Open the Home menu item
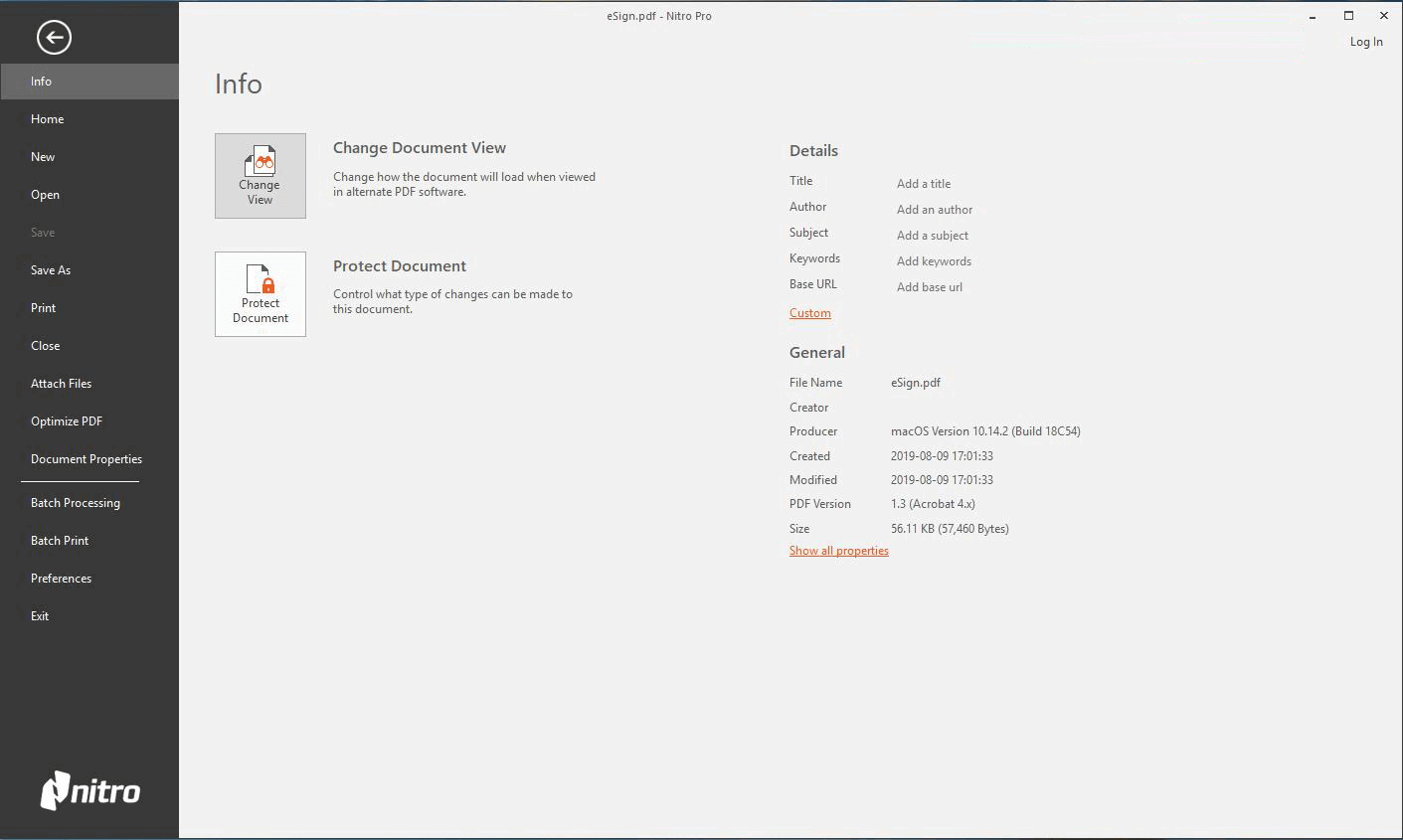Viewport: 1403px width, 840px height. click(47, 119)
